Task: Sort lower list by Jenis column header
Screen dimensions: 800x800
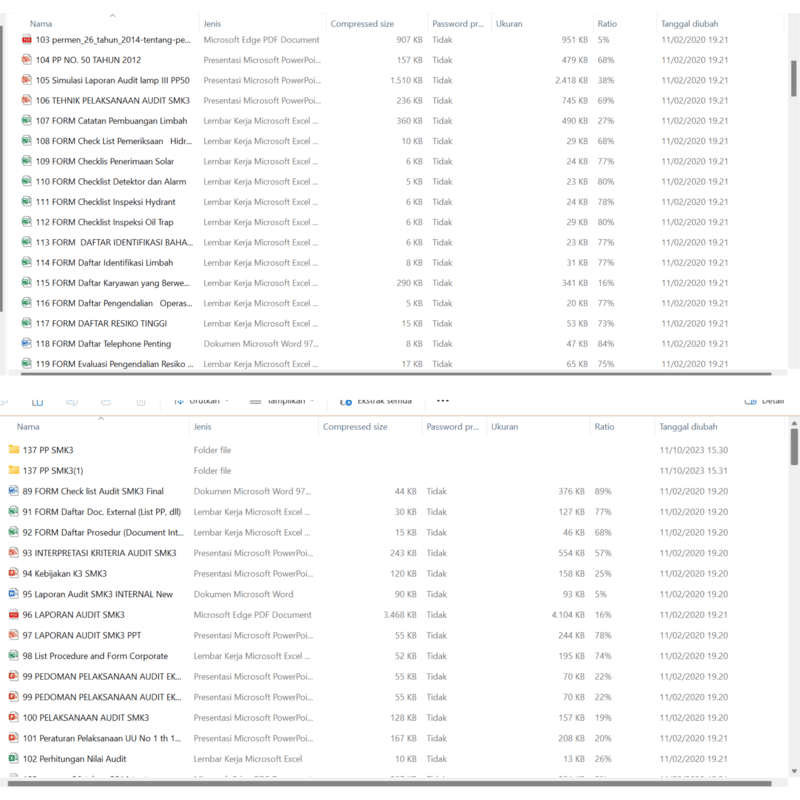Action: [202, 427]
